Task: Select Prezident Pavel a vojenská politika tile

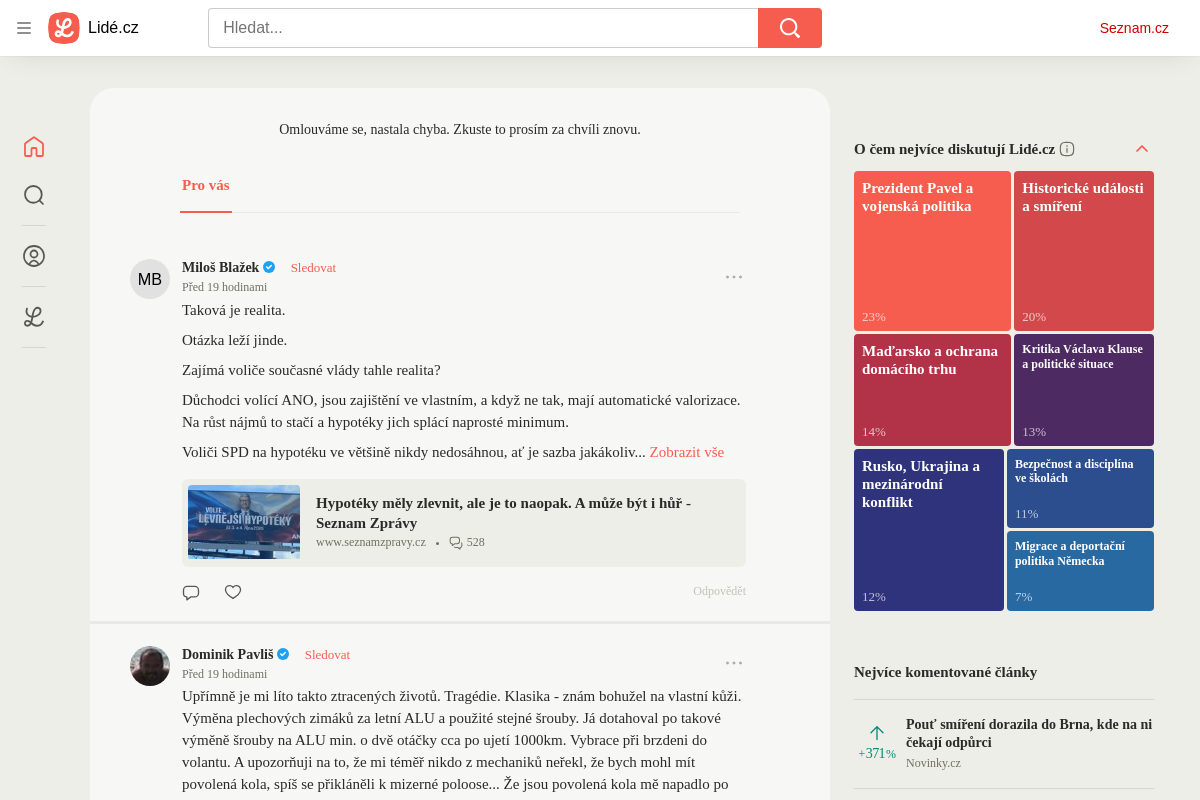Action: click(932, 251)
